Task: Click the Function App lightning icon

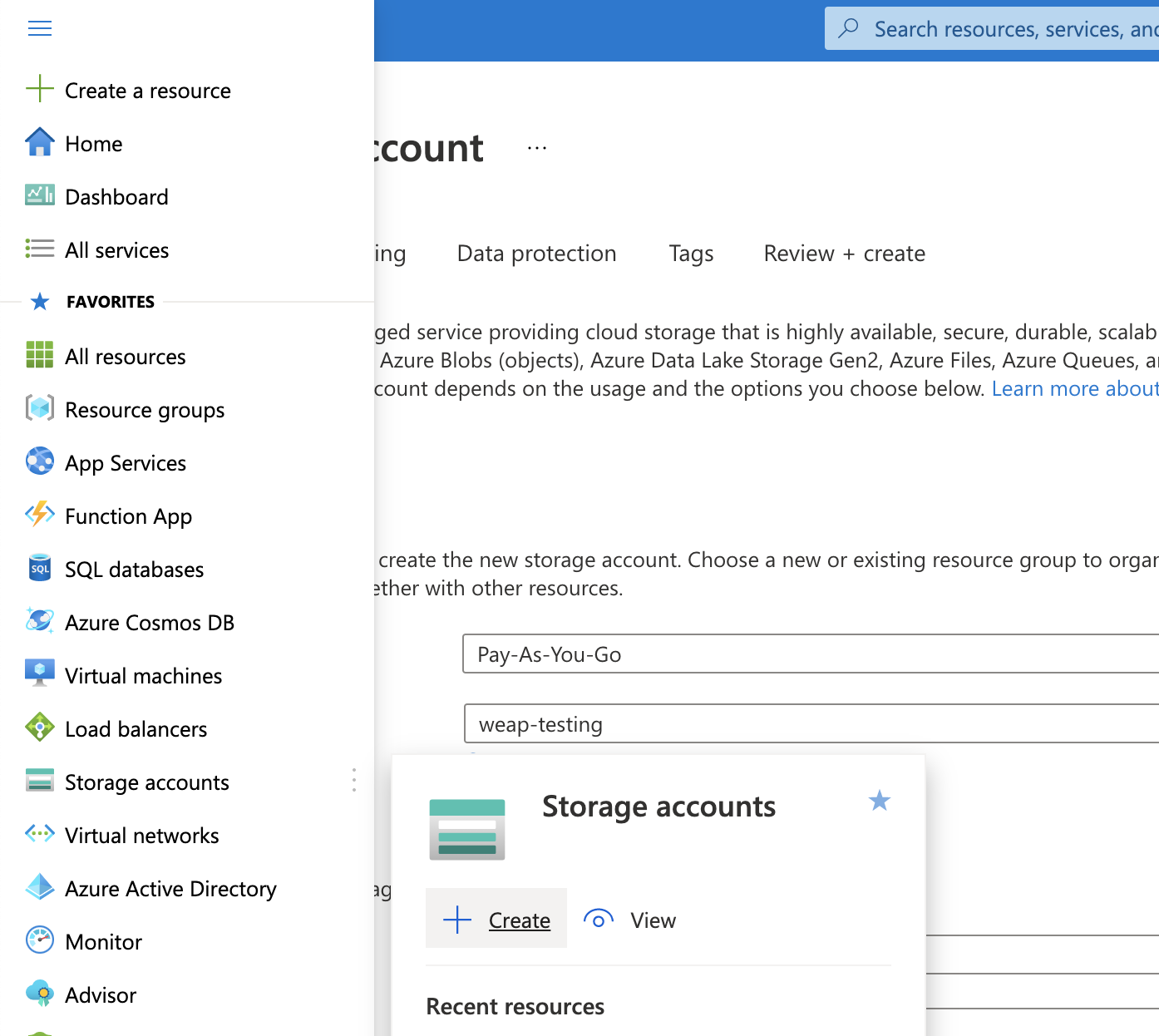Action: coord(40,515)
